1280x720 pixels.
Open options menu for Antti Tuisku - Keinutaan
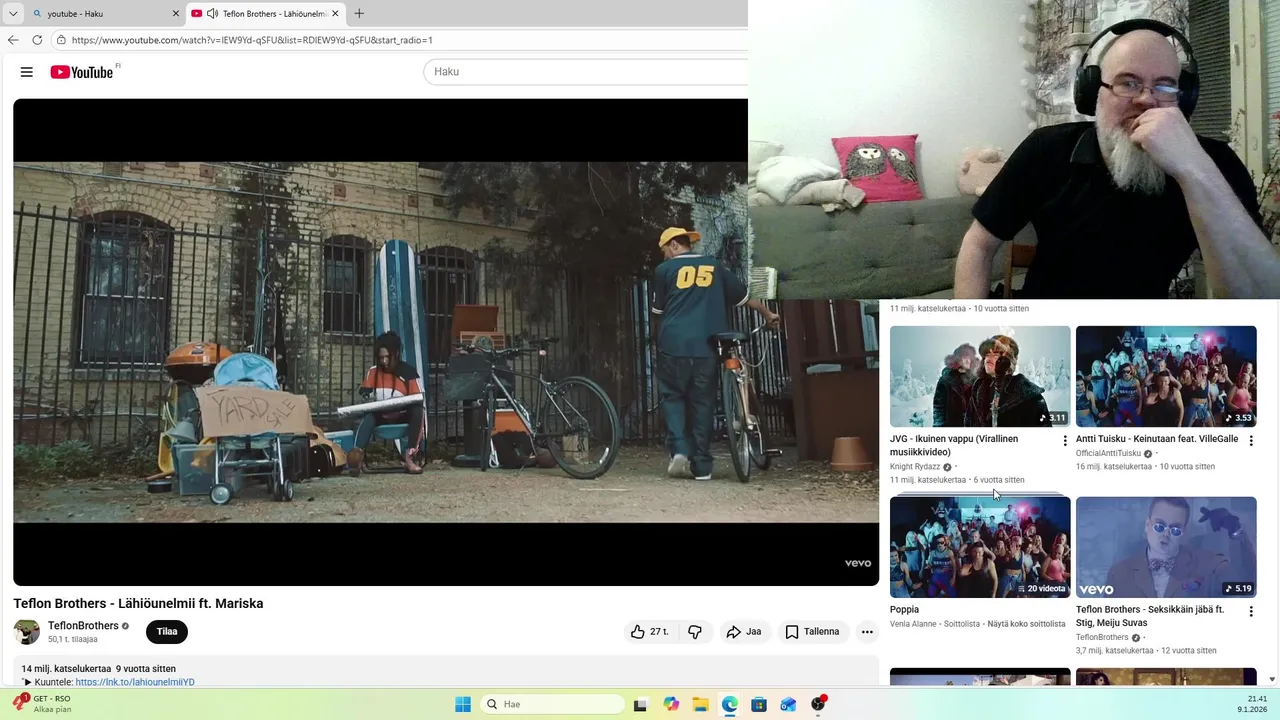tap(1251, 441)
